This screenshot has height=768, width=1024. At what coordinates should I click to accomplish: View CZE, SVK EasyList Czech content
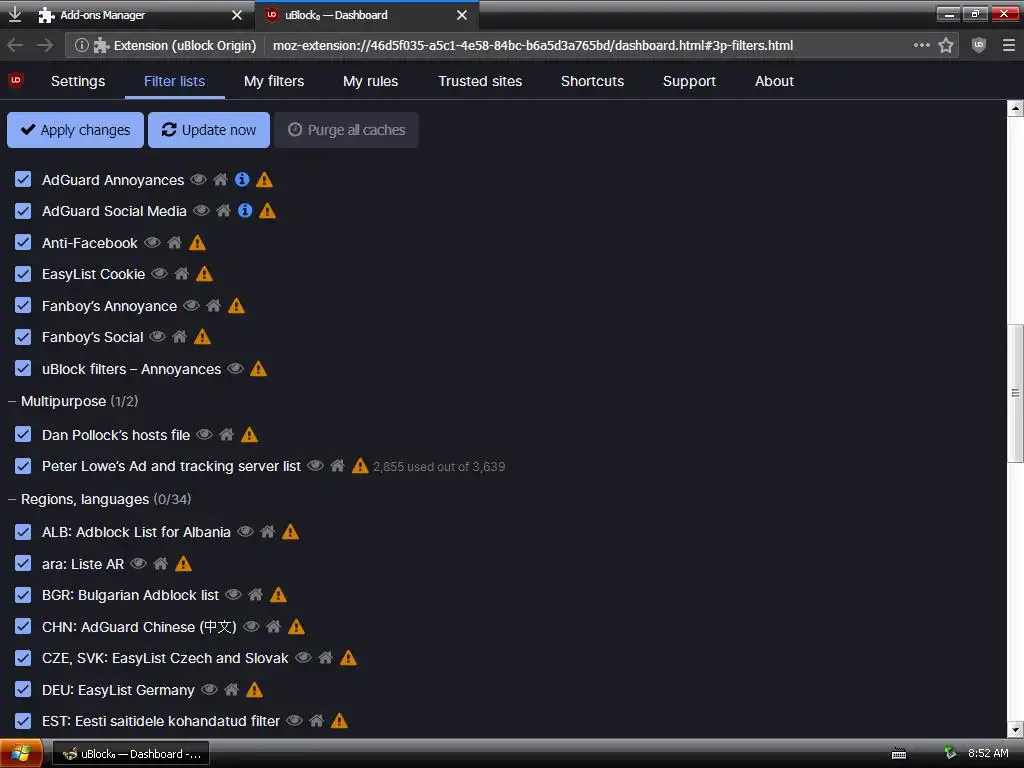click(303, 657)
